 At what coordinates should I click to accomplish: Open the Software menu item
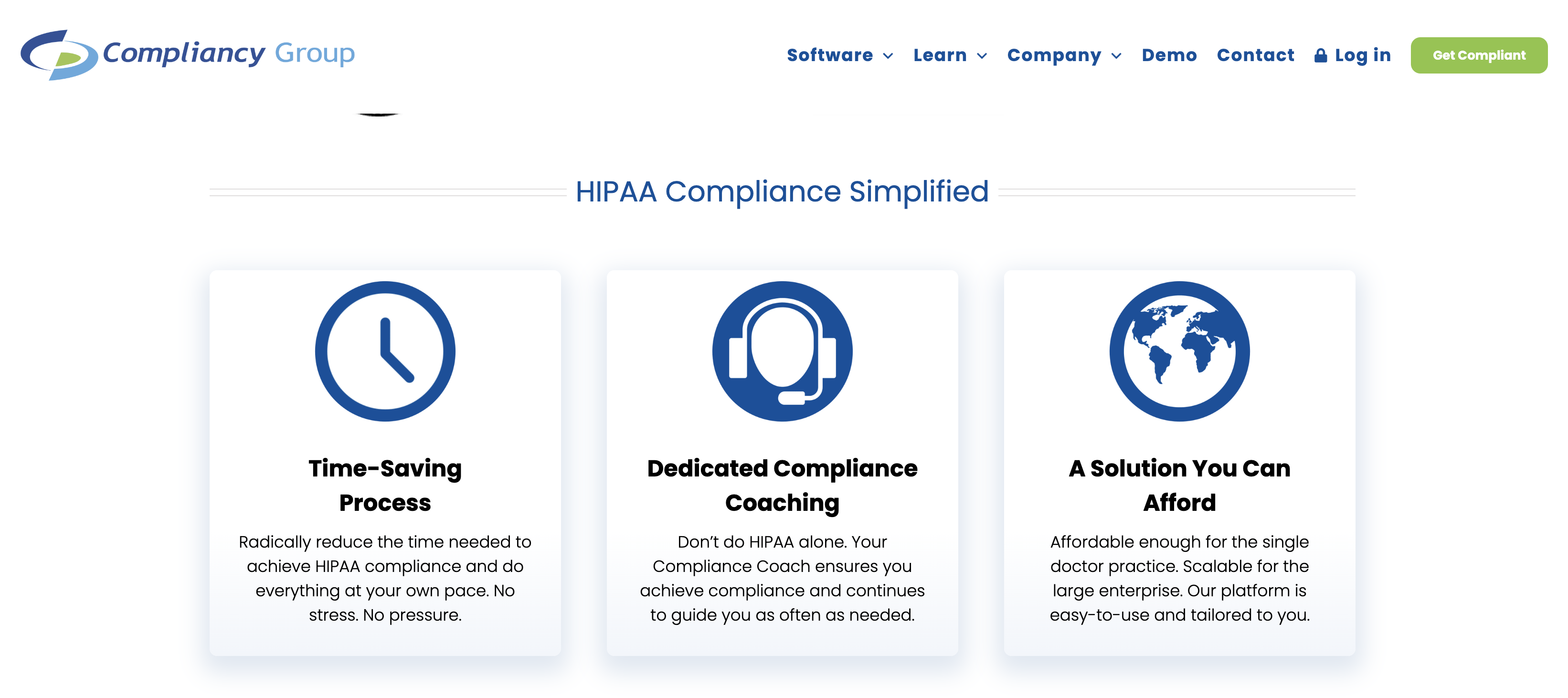click(x=830, y=55)
